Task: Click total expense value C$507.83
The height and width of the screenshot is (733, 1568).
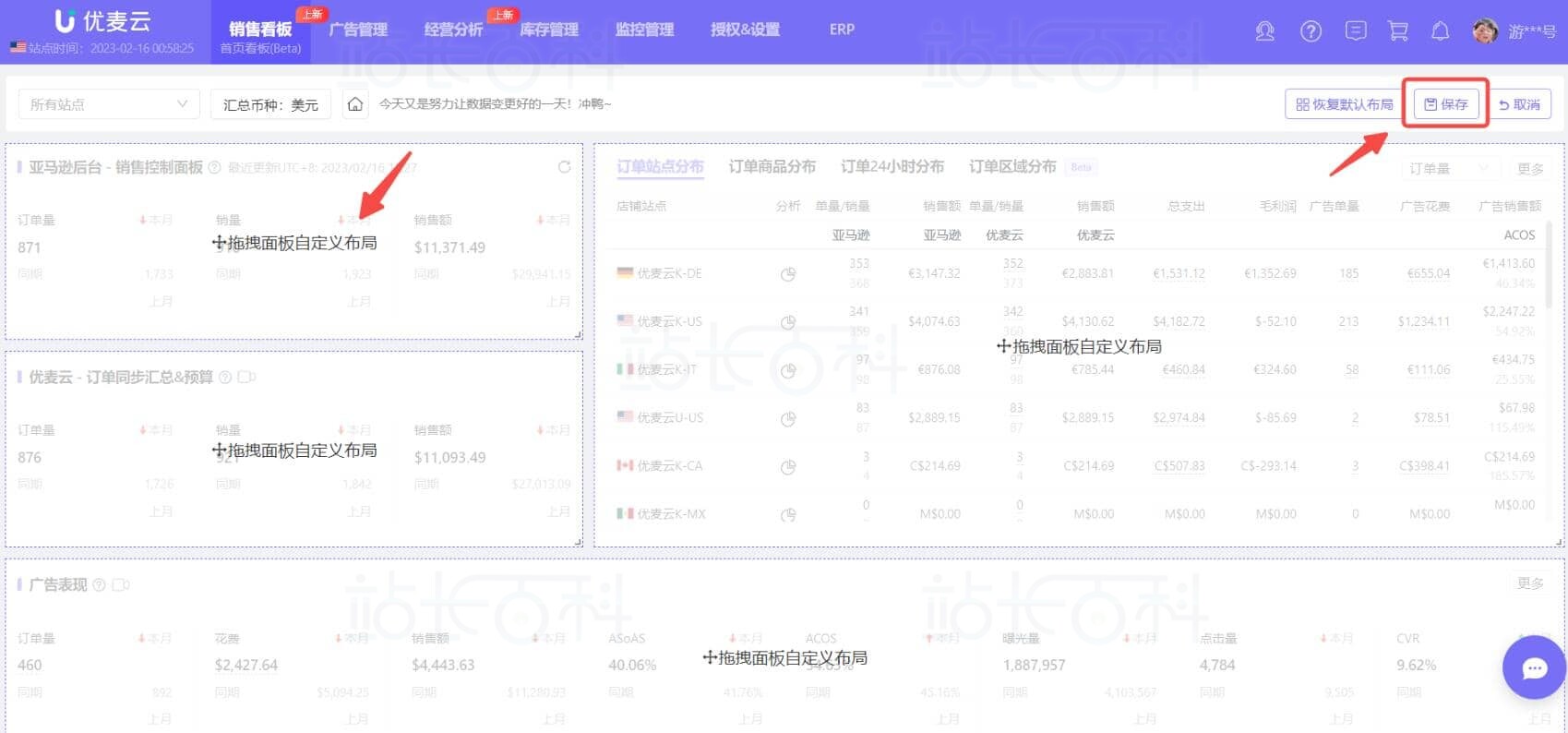Action: coord(1179,466)
